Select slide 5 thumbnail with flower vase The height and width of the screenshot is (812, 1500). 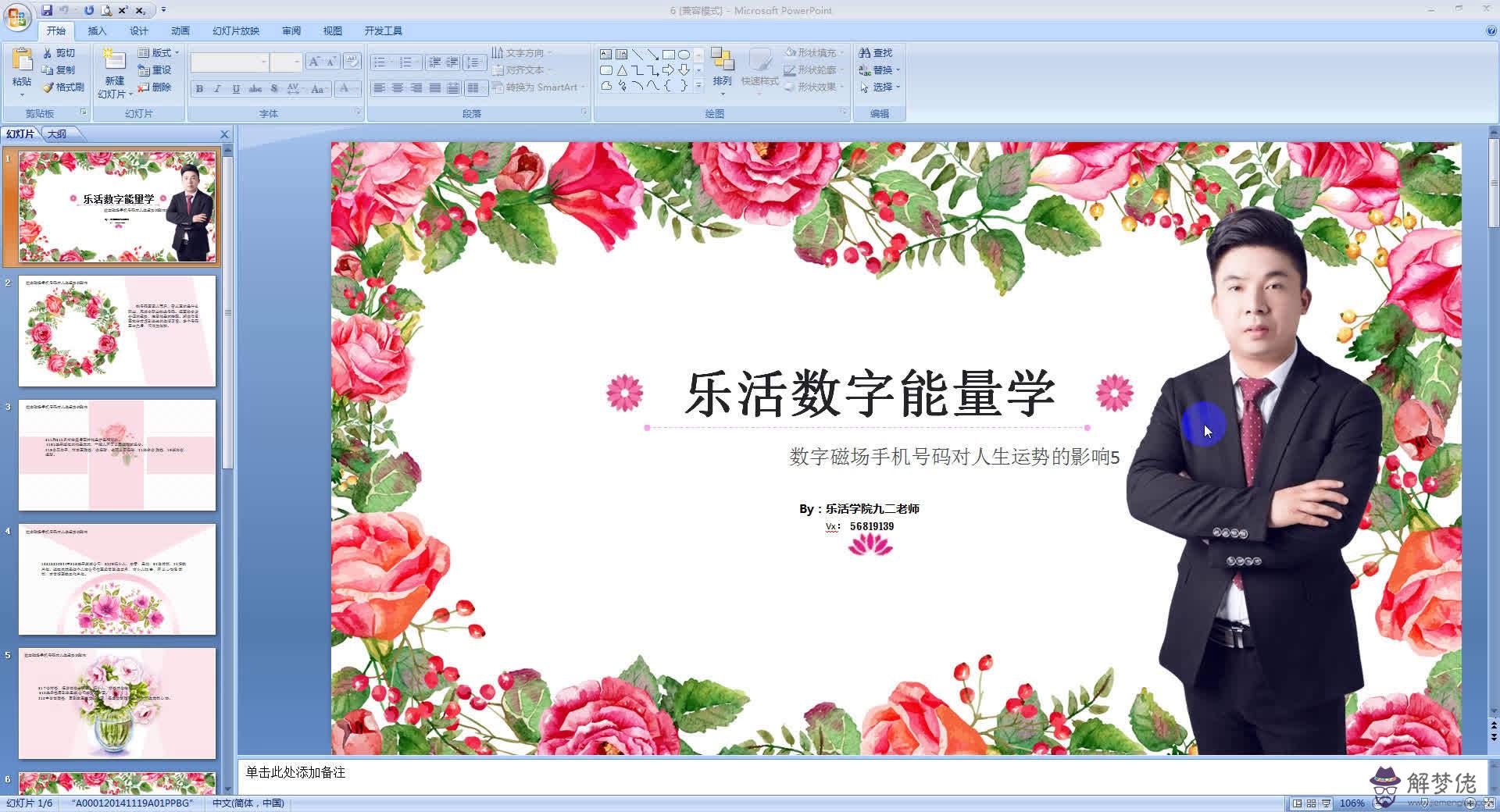117,703
